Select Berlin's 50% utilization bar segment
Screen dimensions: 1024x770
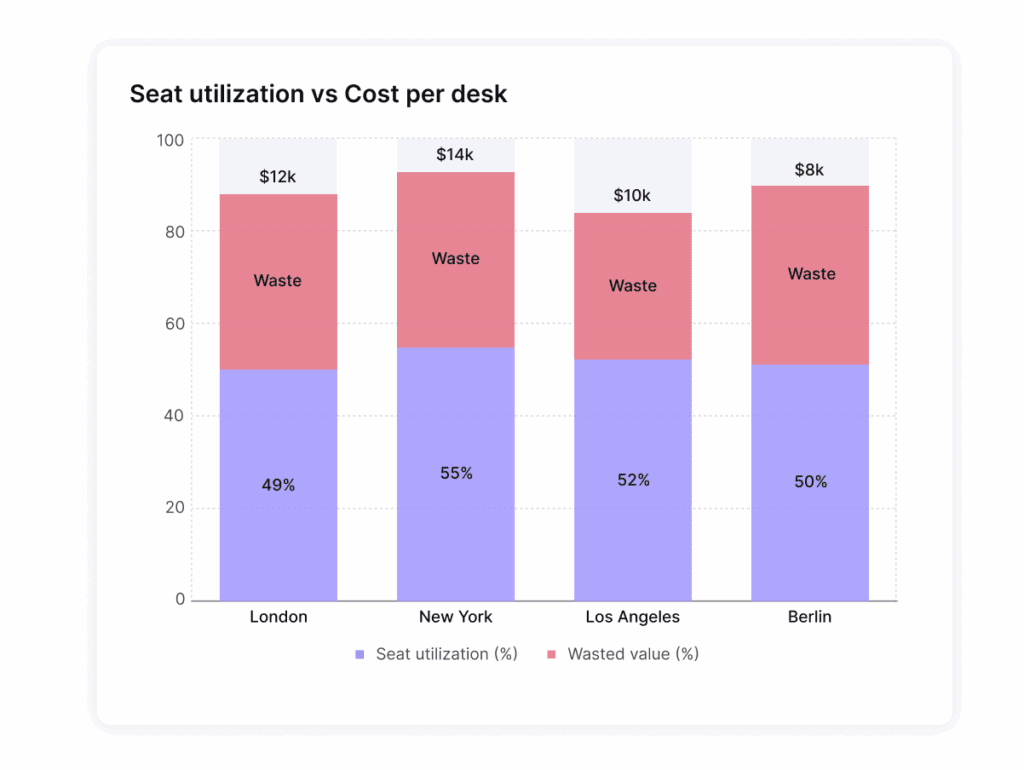[810, 482]
